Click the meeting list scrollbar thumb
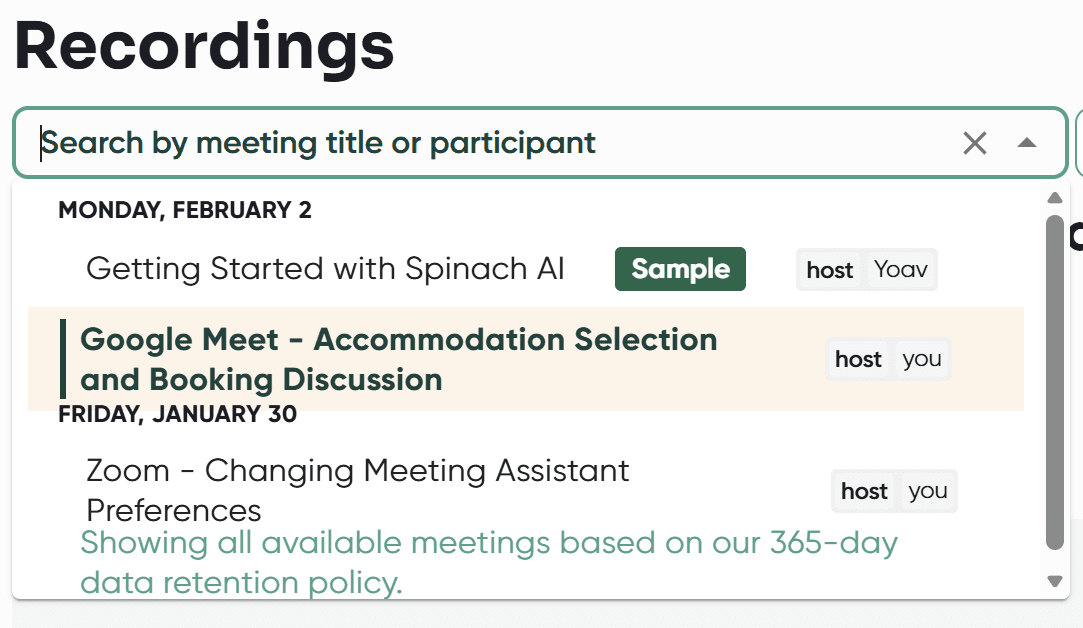1083x628 pixels. [x=1054, y=380]
